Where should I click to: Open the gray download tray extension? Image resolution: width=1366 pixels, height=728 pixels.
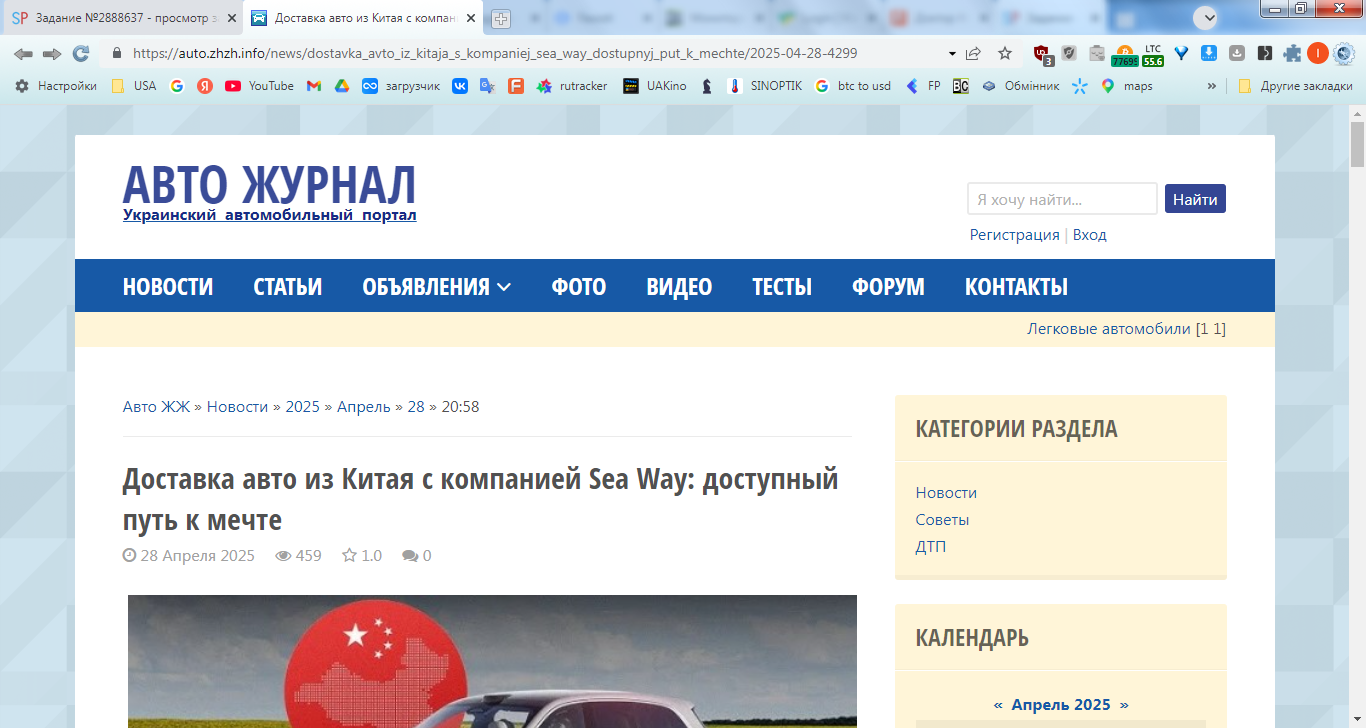[1237, 54]
